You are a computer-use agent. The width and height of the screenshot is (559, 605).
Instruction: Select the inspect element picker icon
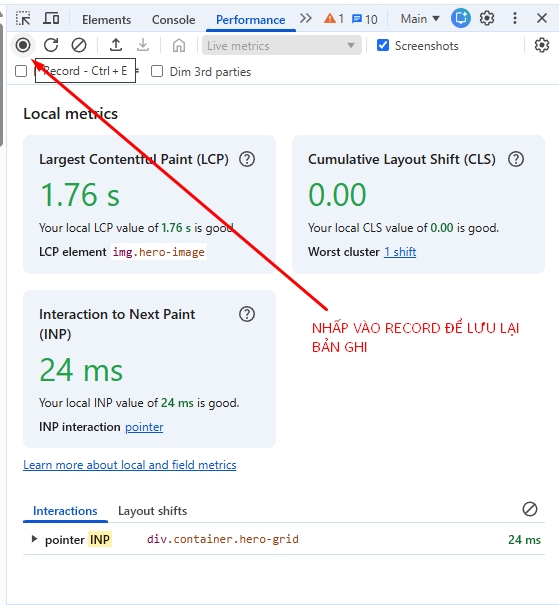click(23, 18)
